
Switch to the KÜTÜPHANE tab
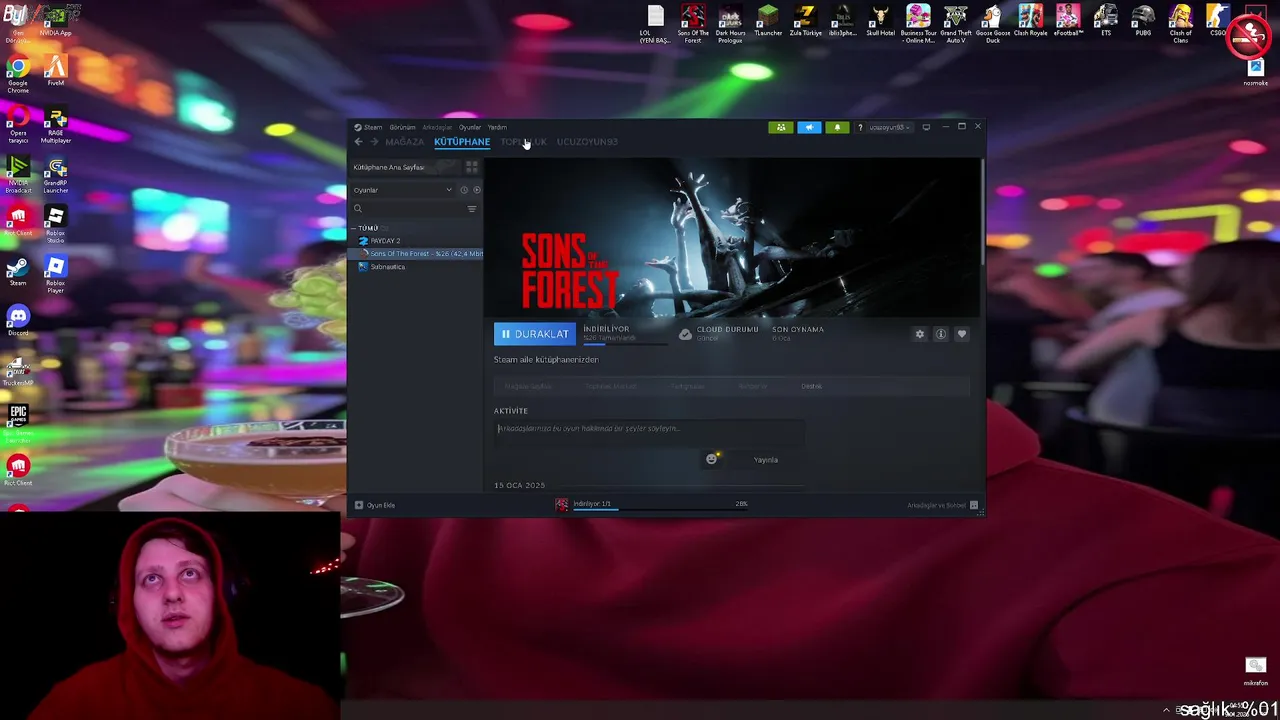(x=462, y=142)
